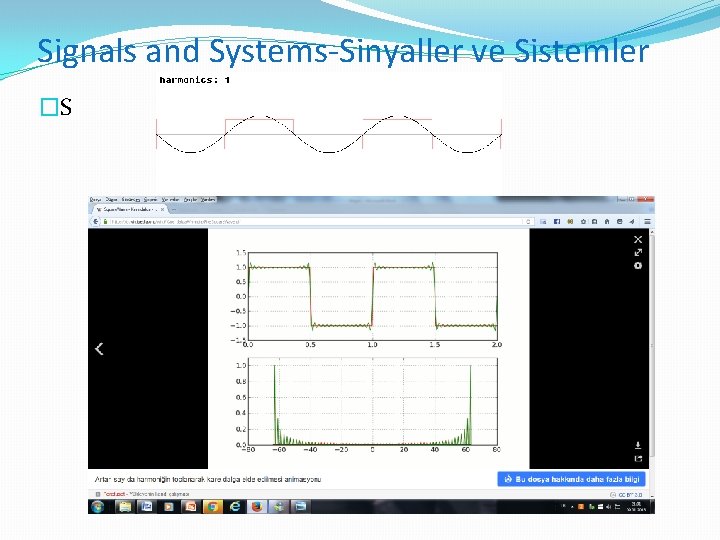Reload the page with the refresh icon
The image size is (720, 540).
point(528,221)
